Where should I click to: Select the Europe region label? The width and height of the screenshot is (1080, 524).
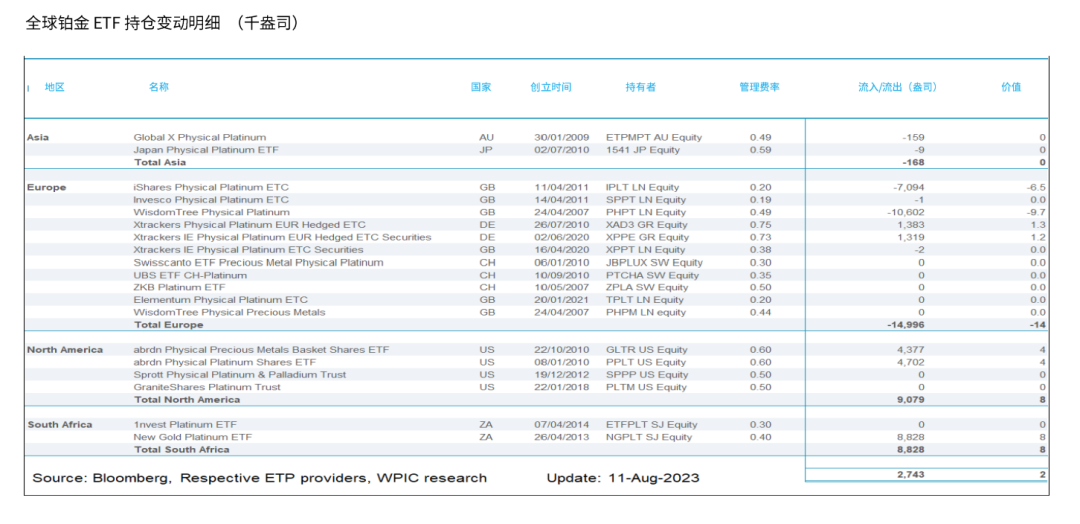point(46,187)
